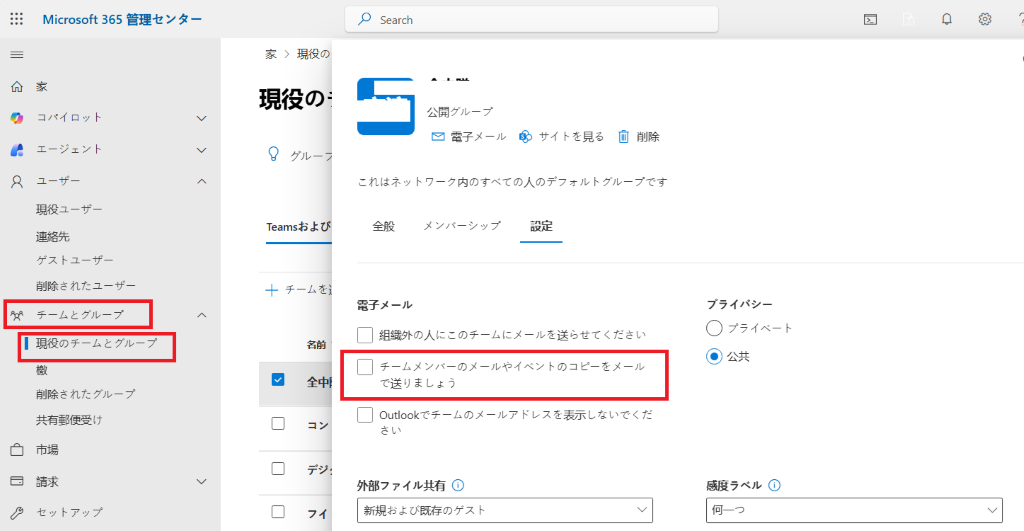Click info icon beside 外部ファイル共有
The width and height of the screenshot is (1024, 531).
458,485
